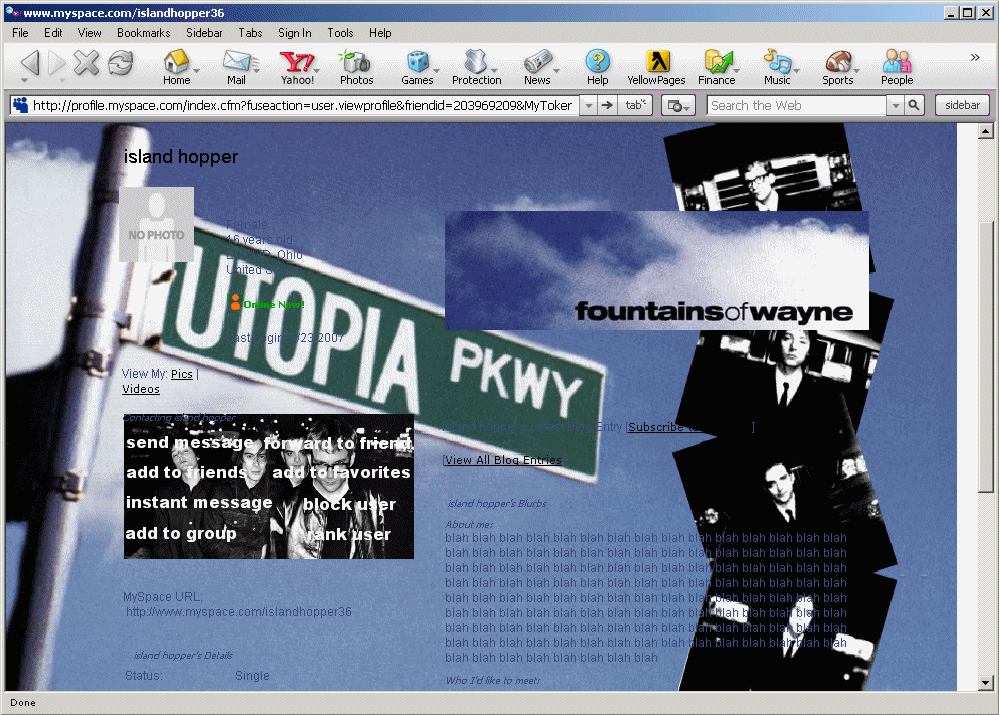Open the dropdown arrow beside Protection

pos(494,70)
